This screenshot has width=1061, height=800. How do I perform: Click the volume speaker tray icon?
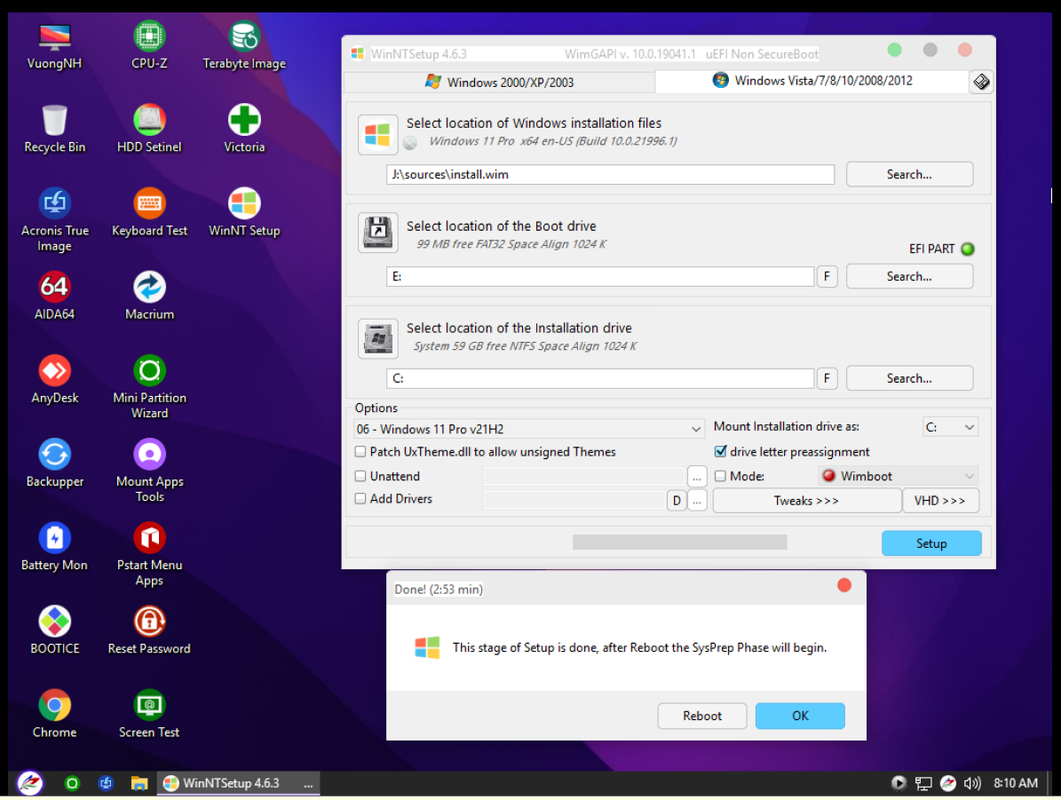tap(972, 783)
